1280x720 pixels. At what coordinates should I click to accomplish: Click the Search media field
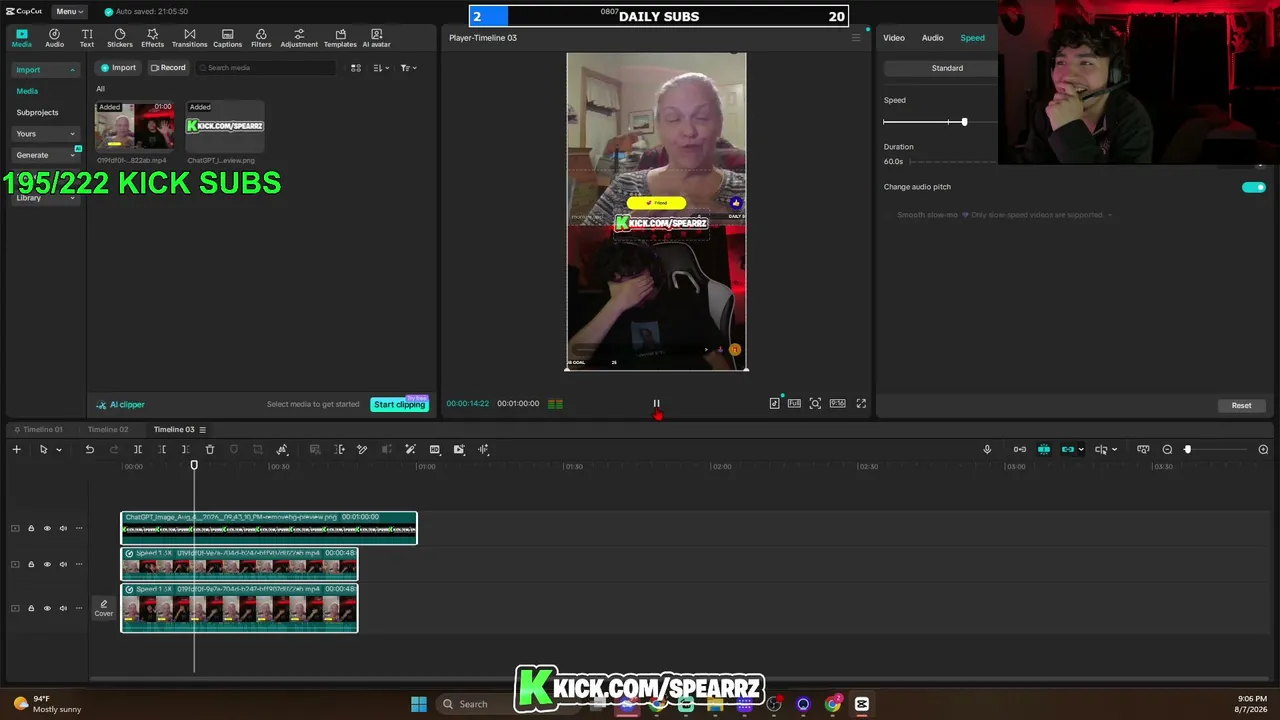coord(267,68)
